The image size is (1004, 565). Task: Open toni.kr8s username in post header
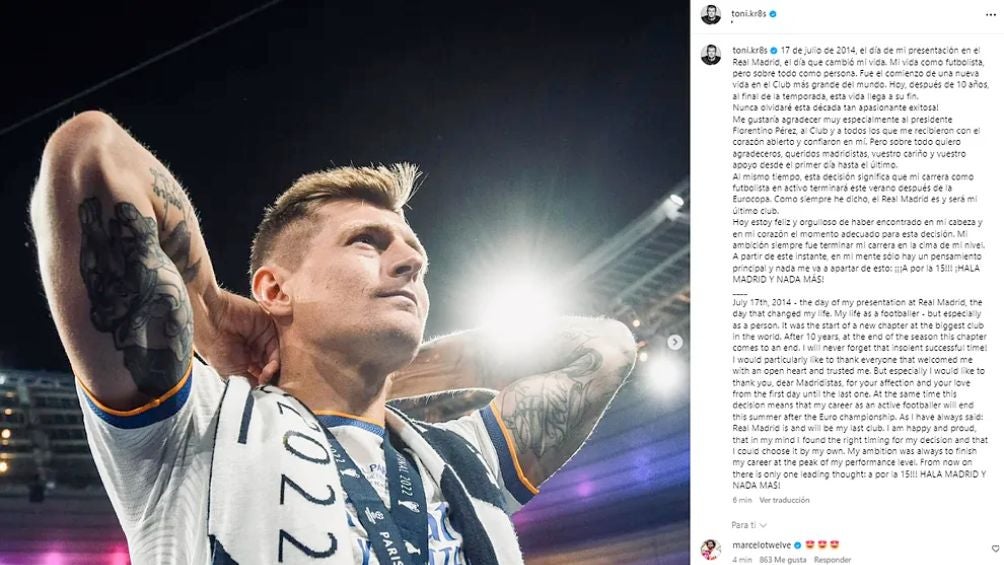(x=749, y=13)
